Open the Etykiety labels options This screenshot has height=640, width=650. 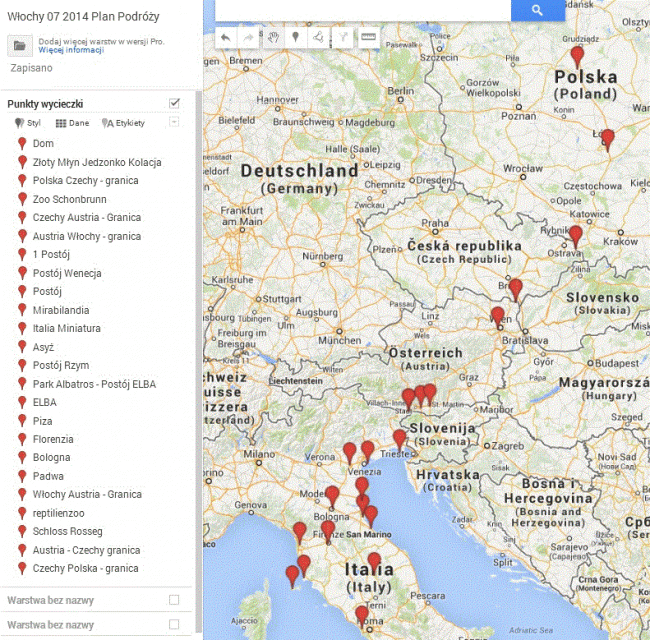[123, 123]
